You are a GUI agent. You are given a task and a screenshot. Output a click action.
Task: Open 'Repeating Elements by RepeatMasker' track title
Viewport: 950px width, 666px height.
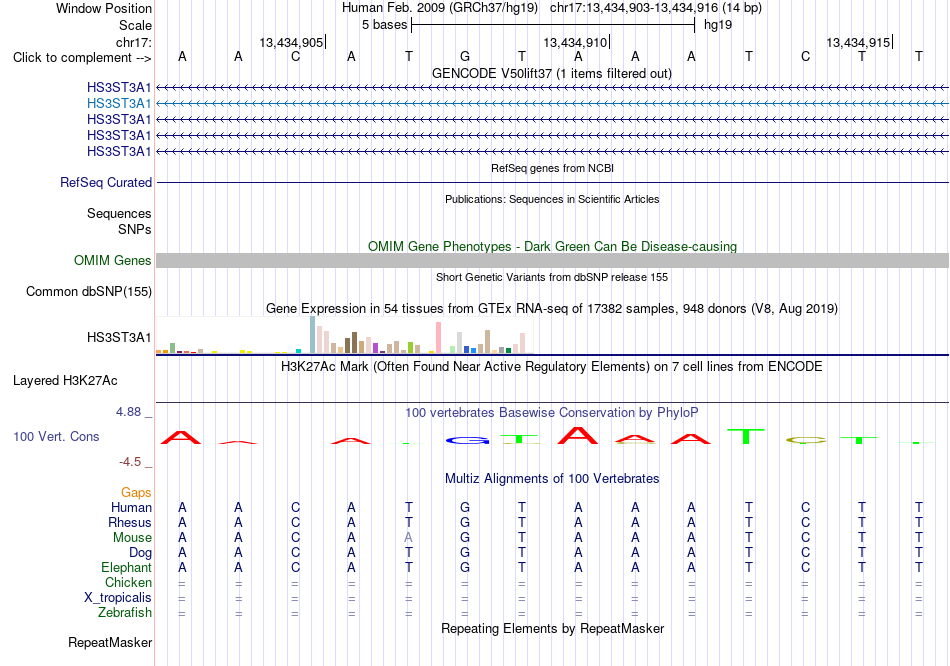[x=552, y=628]
